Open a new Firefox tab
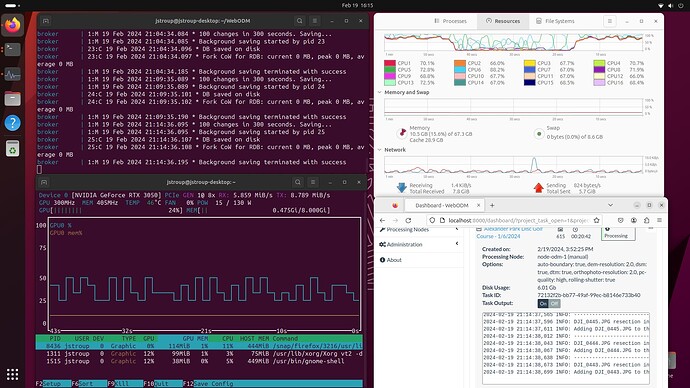 492,205
